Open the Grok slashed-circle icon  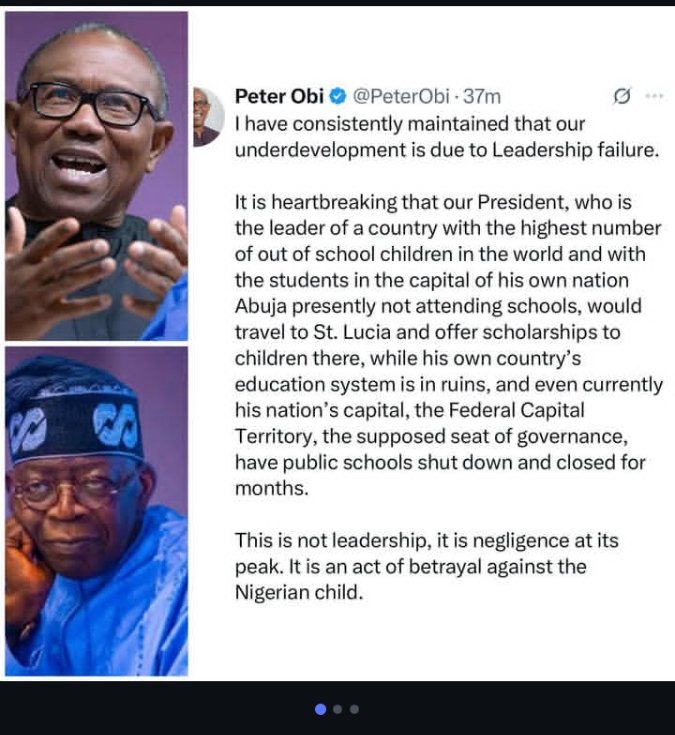[x=621, y=97]
